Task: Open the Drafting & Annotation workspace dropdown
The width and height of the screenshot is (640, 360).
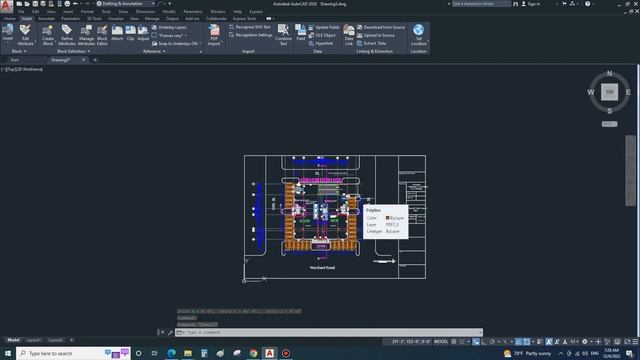Action: click(x=126, y=4)
